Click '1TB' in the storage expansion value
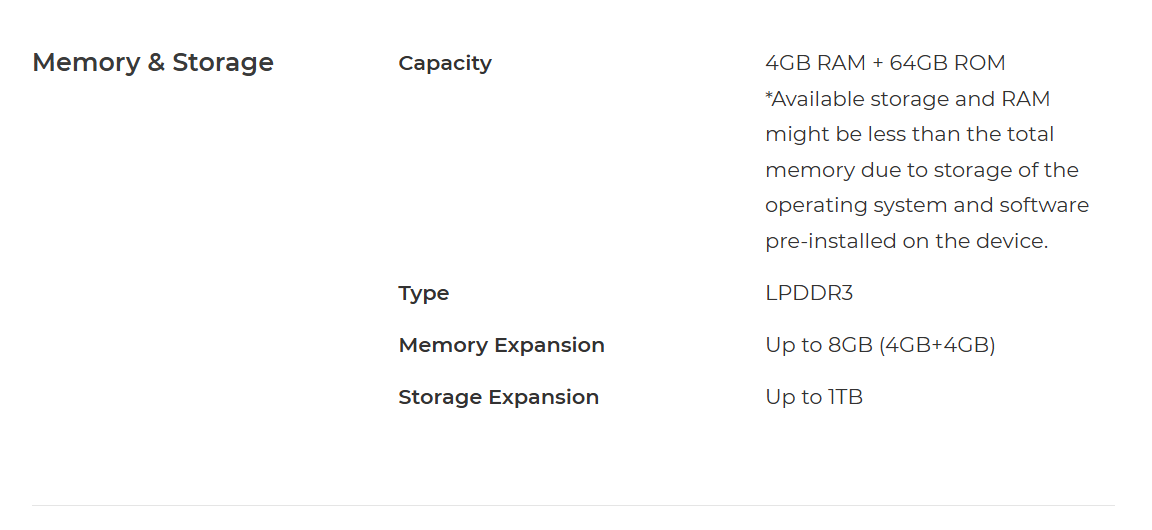 tap(845, 397)
